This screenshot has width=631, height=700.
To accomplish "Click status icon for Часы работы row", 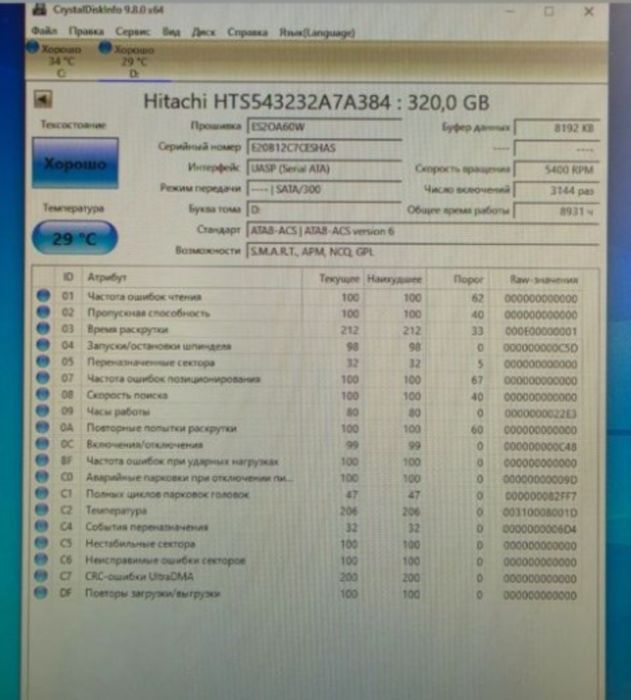I will pyautogui.click(x=42, y=411).
